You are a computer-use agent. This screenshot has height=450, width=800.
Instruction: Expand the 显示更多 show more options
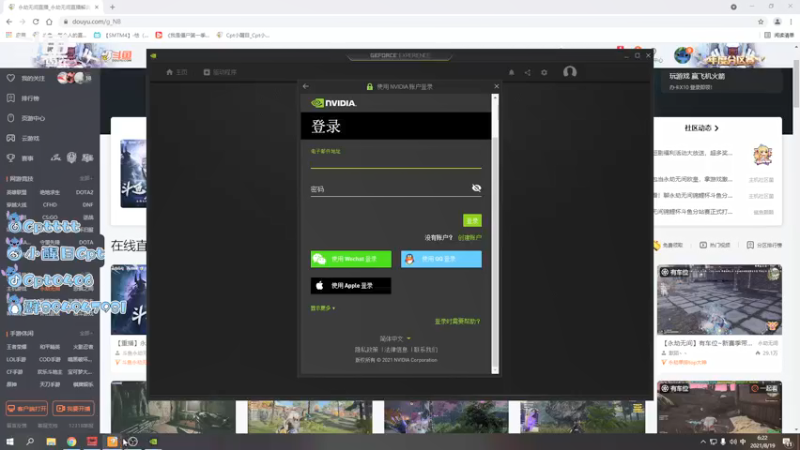(323, 308)
